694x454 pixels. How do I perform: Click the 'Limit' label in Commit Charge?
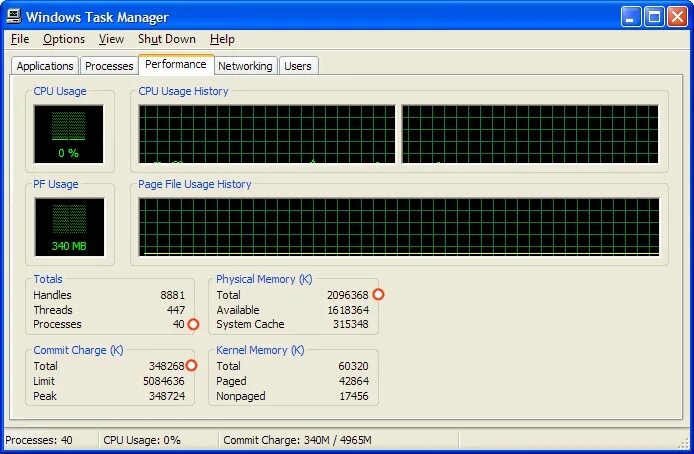[x=44, y=381]
